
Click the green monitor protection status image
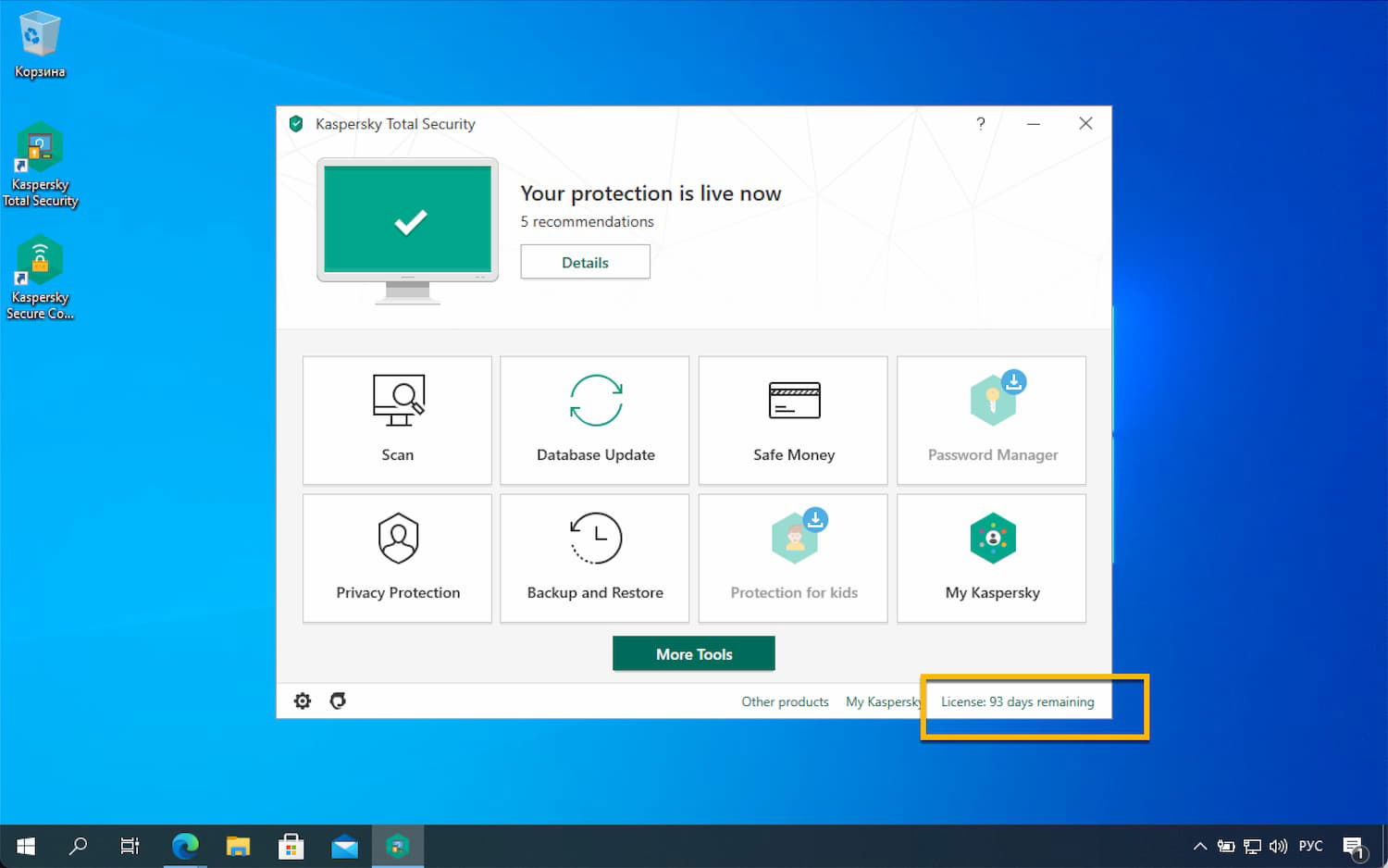407,230
